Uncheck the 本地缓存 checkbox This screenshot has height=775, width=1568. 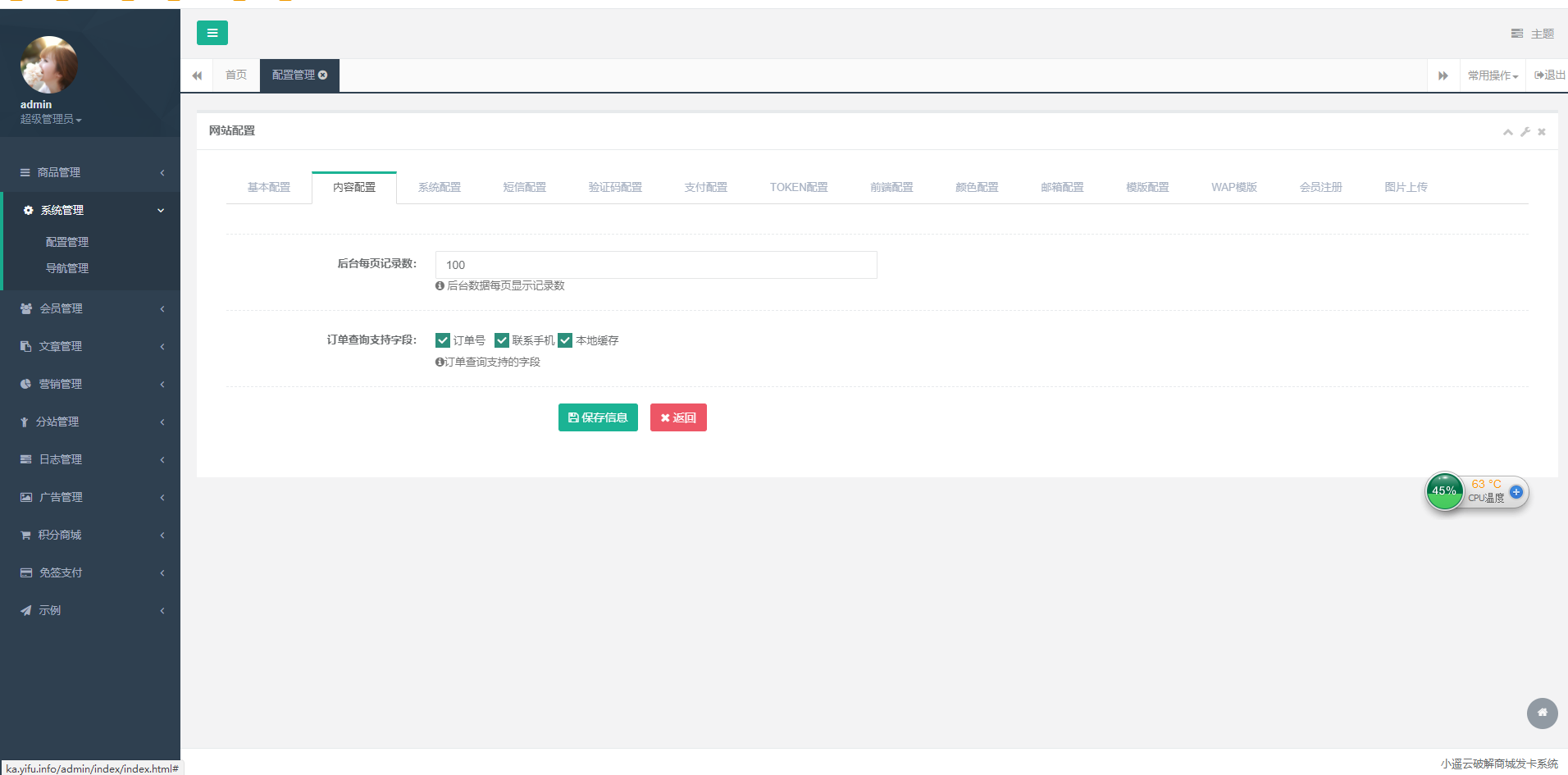pos(564,340)
